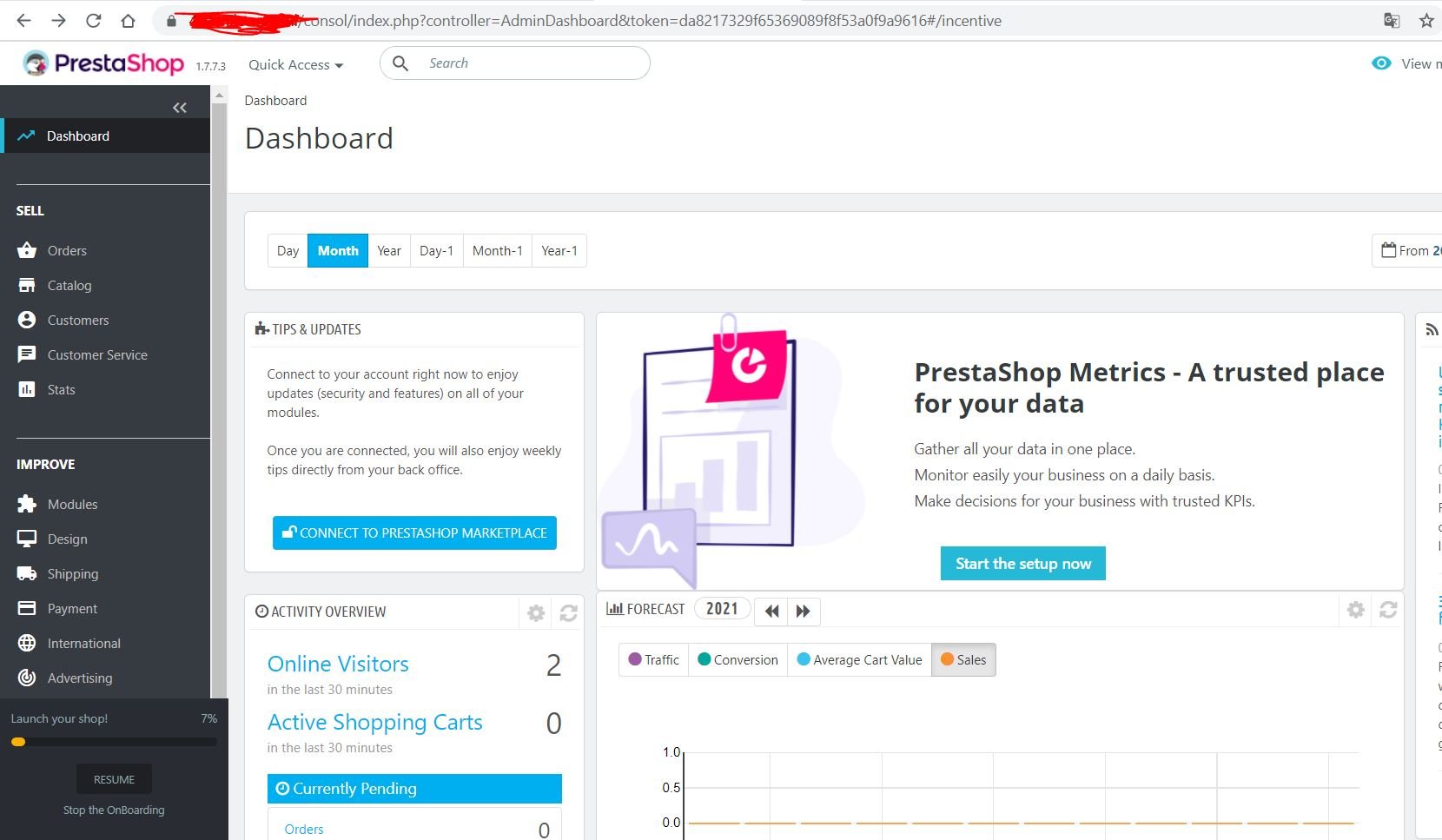Select the Year-1 period tab
The width and height of the screenshot is (1442, 840).
coord(559,250)
